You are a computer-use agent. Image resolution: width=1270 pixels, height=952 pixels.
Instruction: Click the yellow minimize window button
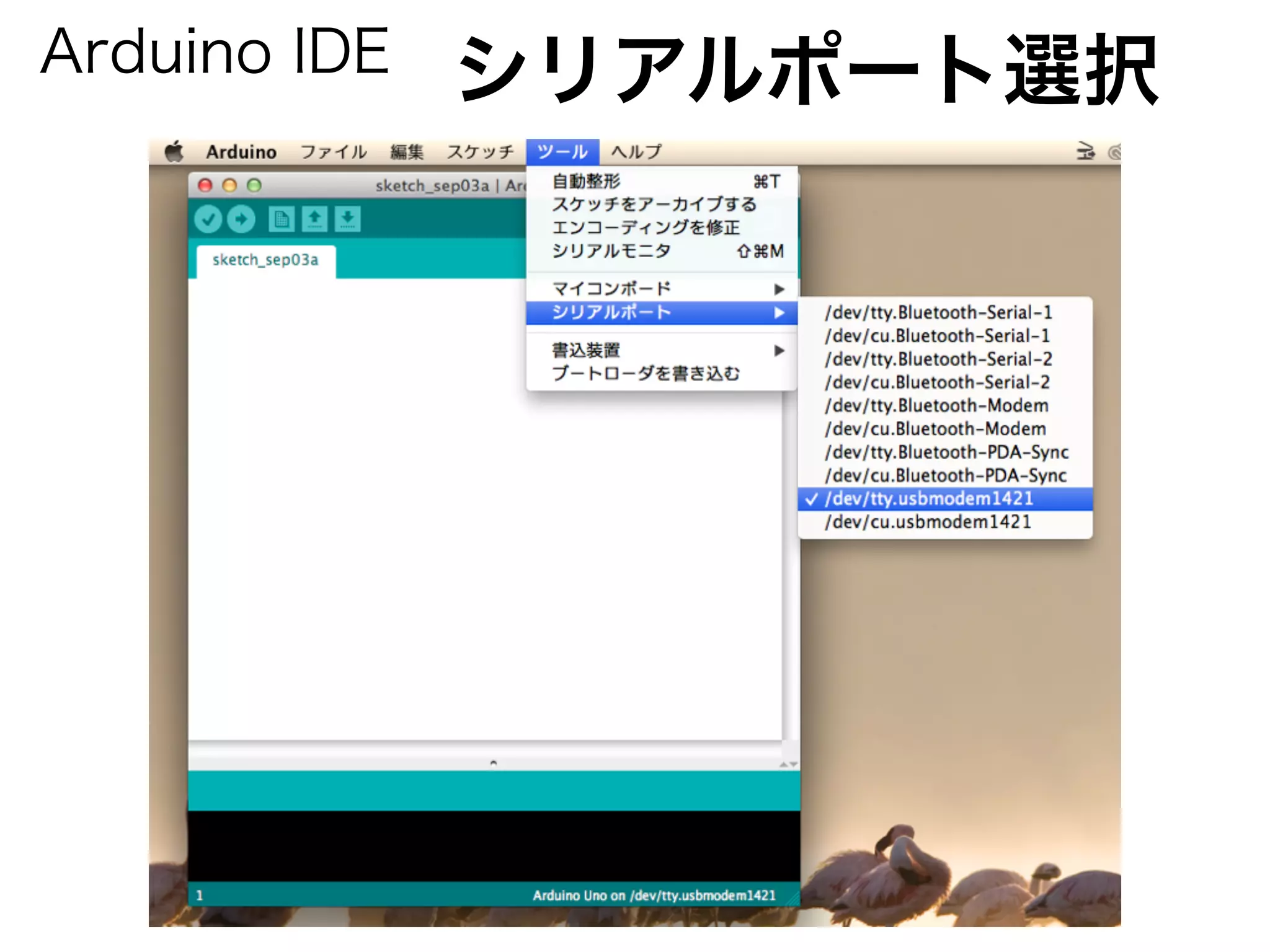pos(229,185)
